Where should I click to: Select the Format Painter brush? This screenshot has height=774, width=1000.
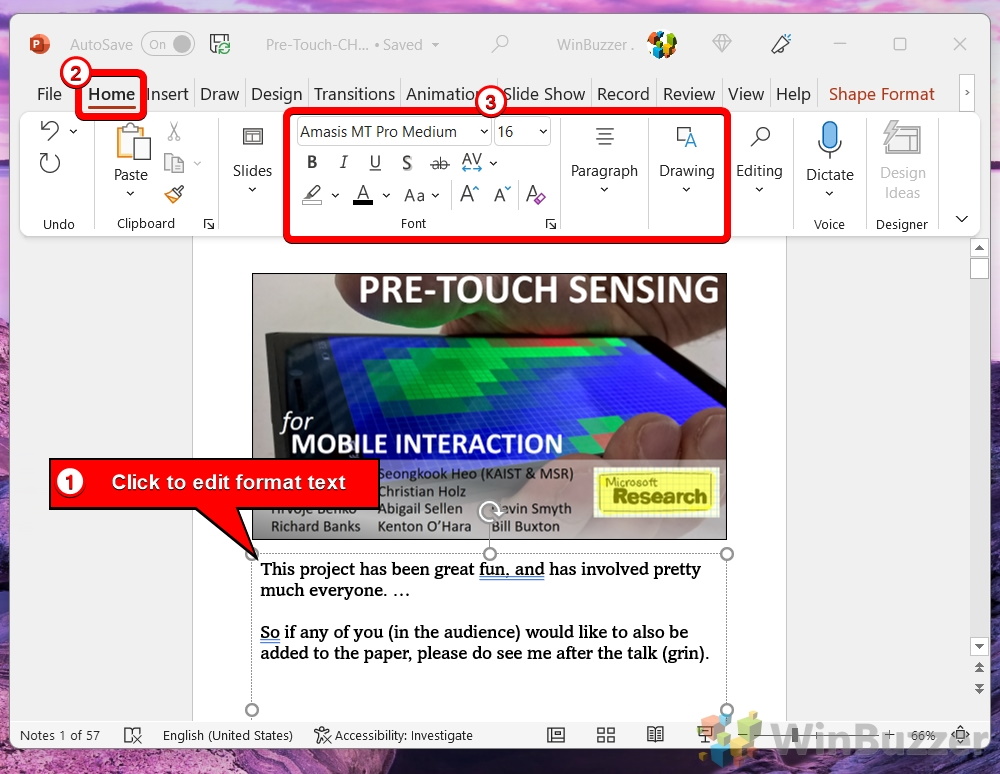click(174, 194)
